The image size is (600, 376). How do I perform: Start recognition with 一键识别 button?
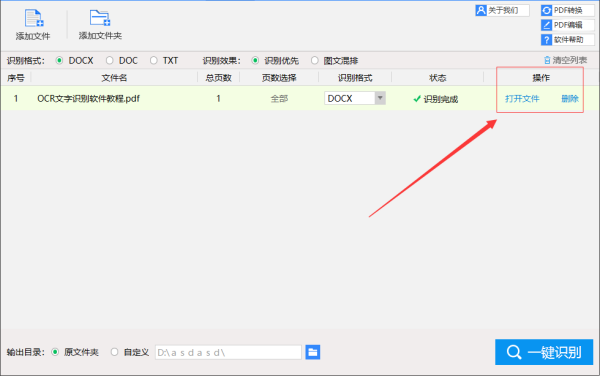[544, 352]
